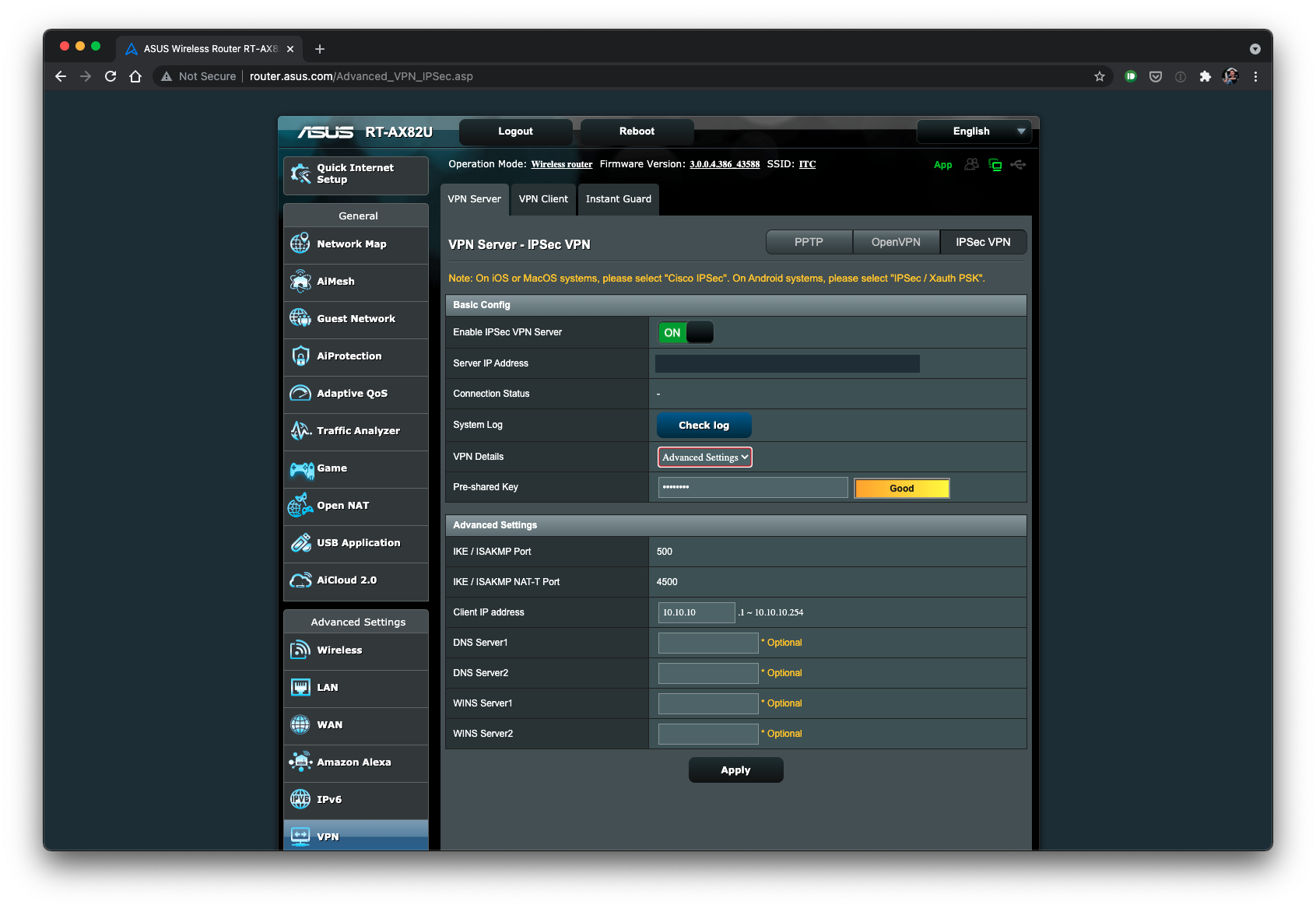Click the AiMesh sidebar icon

[300, 282]
